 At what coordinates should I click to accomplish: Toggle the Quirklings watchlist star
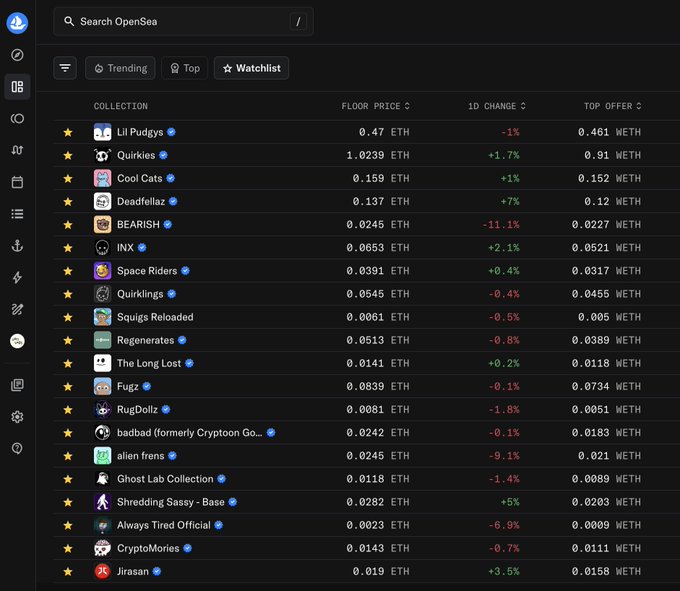click(68, 294)
